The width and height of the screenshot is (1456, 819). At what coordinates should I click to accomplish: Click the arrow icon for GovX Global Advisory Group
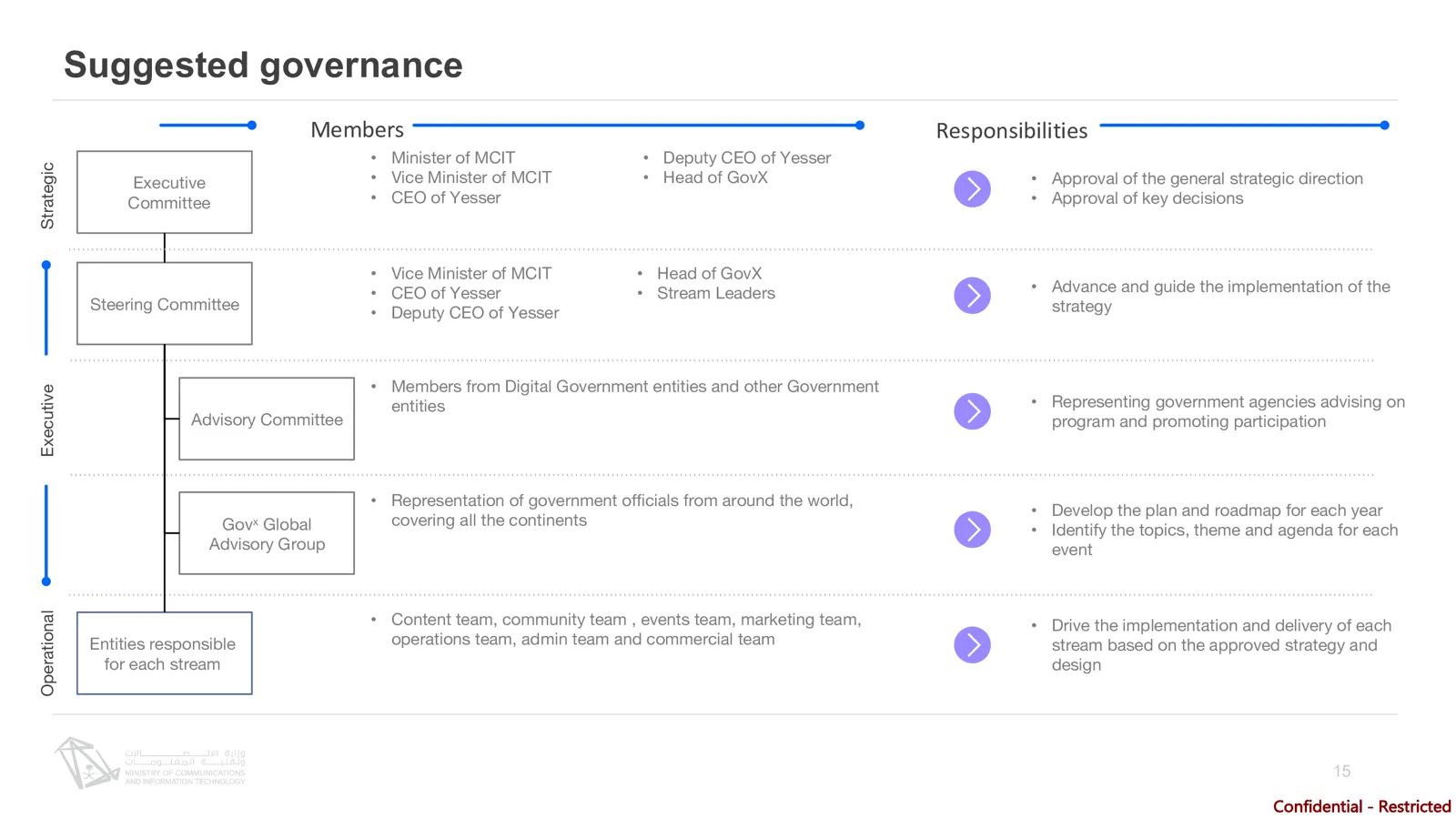(x=972, y=530)
